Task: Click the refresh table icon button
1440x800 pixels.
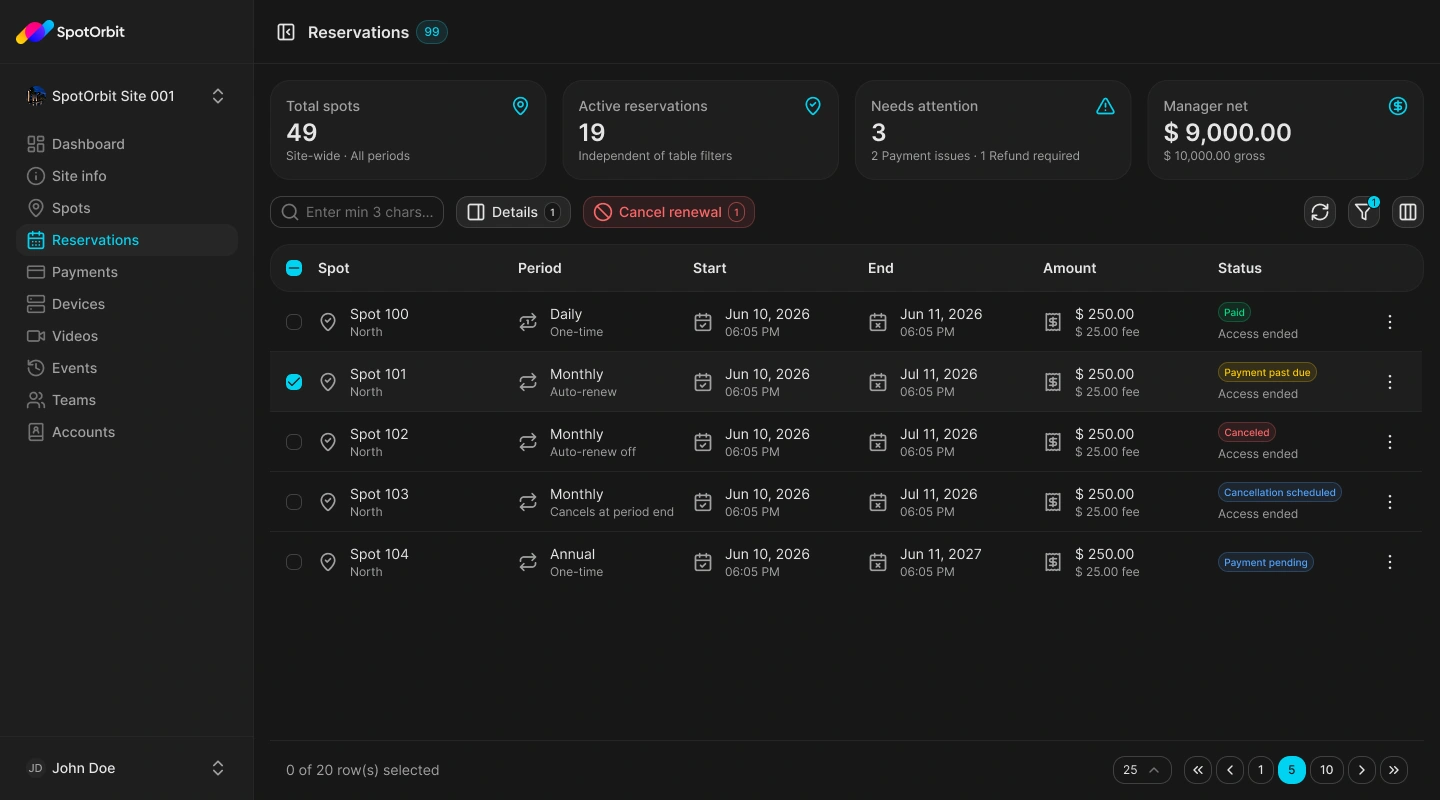Action: click(x=1320, y=212)
